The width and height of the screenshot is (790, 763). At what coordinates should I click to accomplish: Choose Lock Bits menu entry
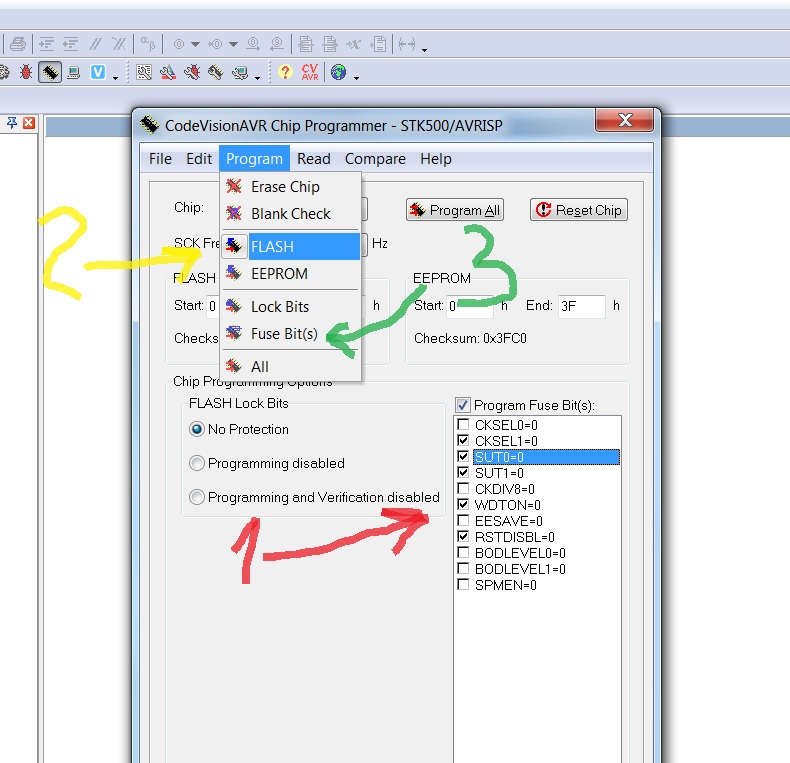coord(291,306)
